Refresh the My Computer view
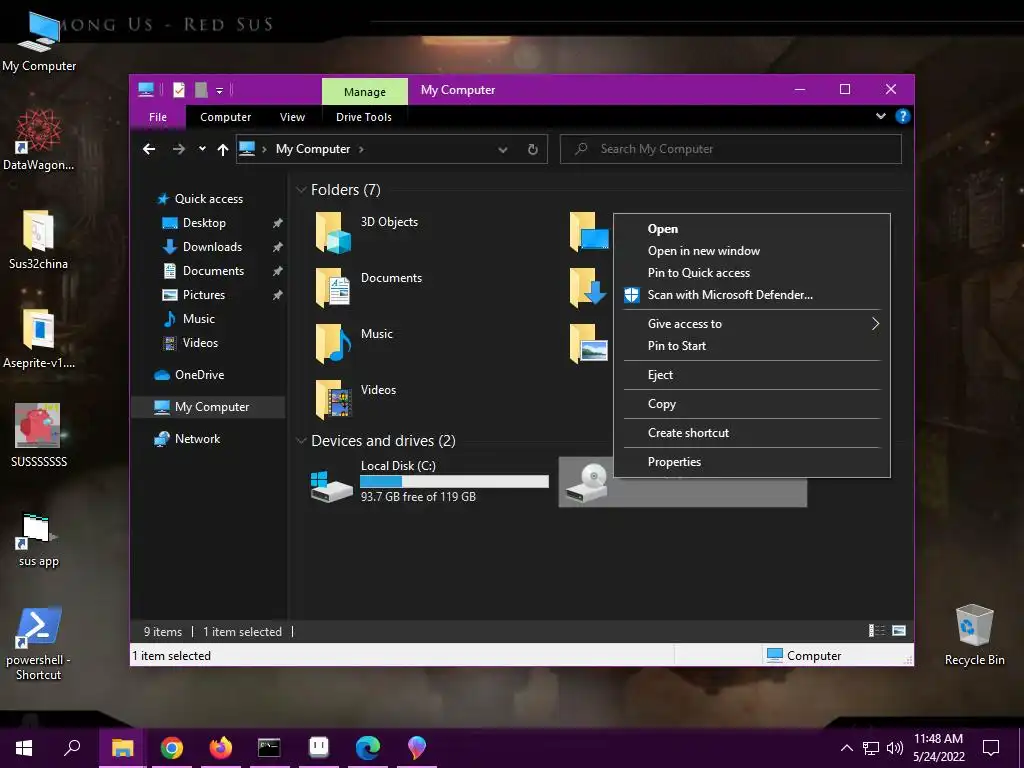Image resolution: width=1024 pixels, height=768 pixels. pos(532,150)
